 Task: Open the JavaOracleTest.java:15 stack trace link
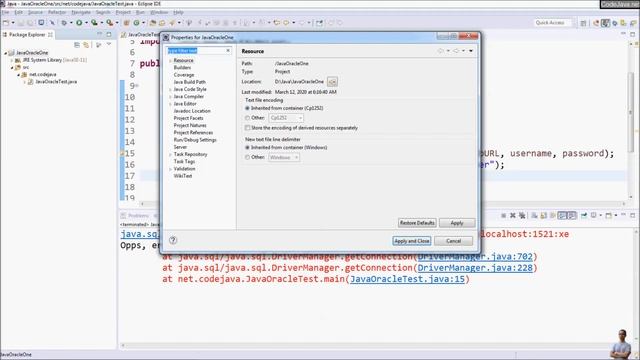407,279
